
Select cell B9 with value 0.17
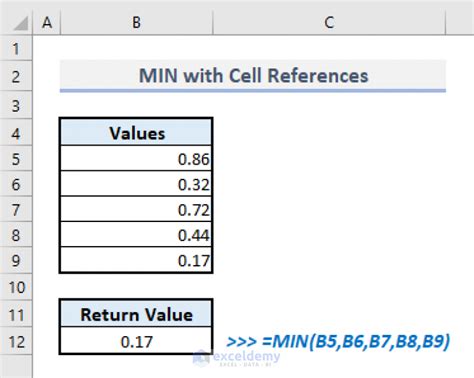(x=136, y=260)
